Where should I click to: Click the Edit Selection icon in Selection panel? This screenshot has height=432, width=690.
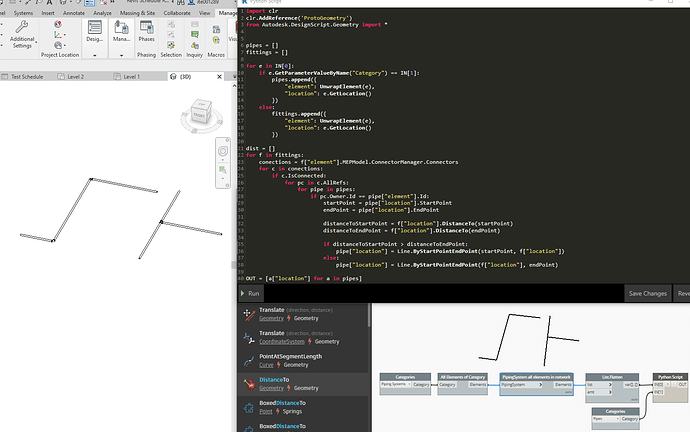pyautogui.click(x=171, y=45)
